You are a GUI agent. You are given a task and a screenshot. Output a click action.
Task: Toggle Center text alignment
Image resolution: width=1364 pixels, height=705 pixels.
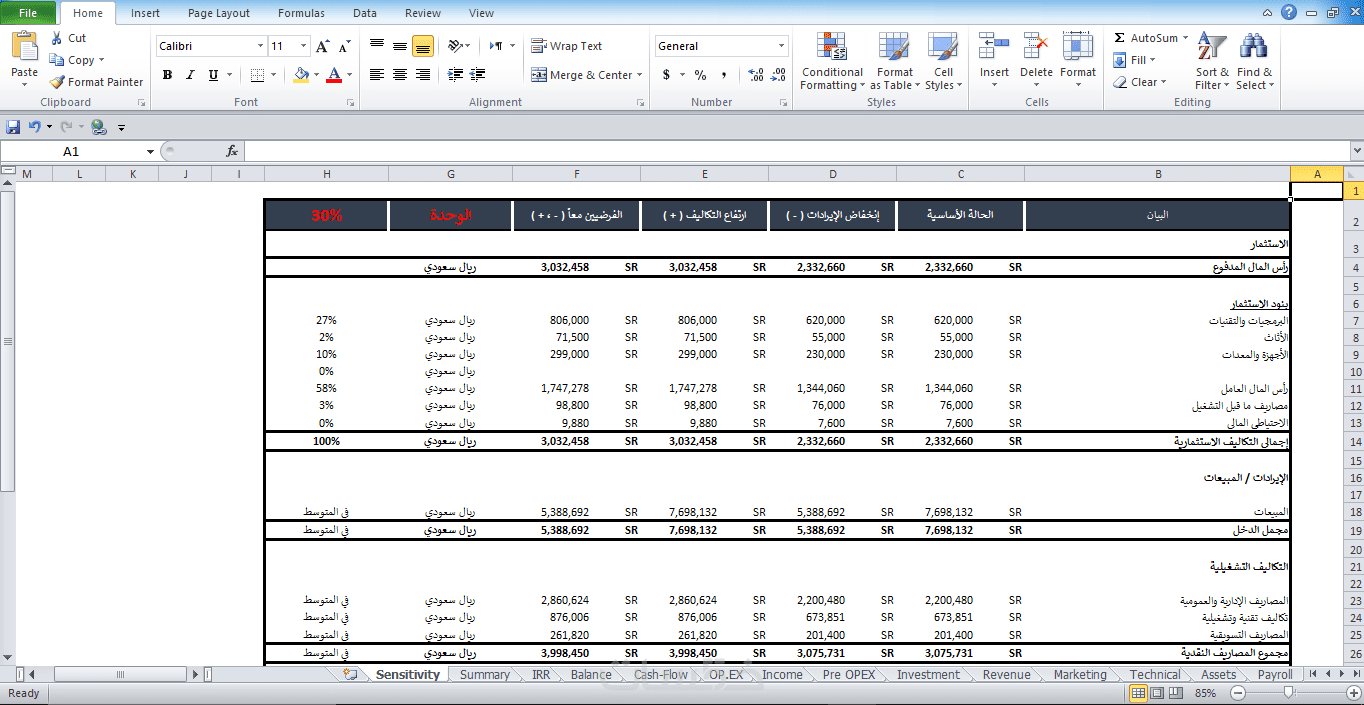click(x=400, y=75)
